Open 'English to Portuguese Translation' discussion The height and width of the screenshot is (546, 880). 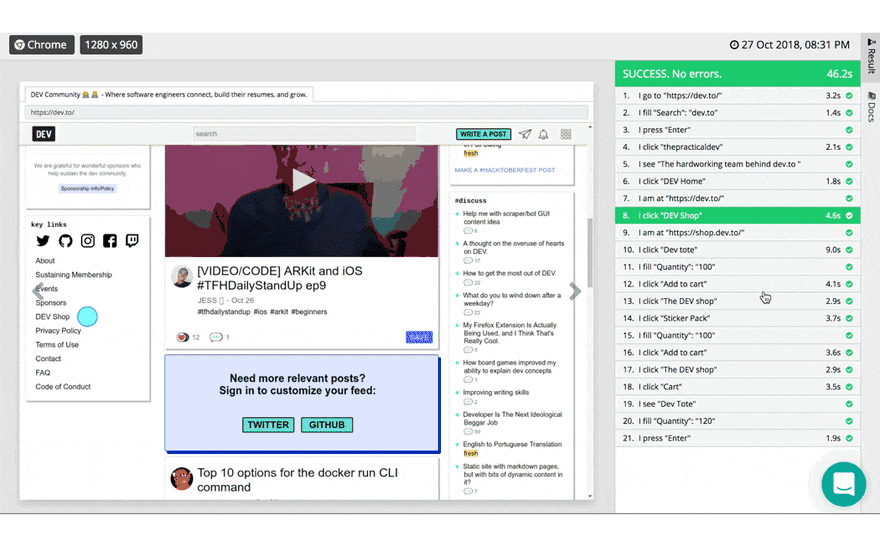click(512, 444)
